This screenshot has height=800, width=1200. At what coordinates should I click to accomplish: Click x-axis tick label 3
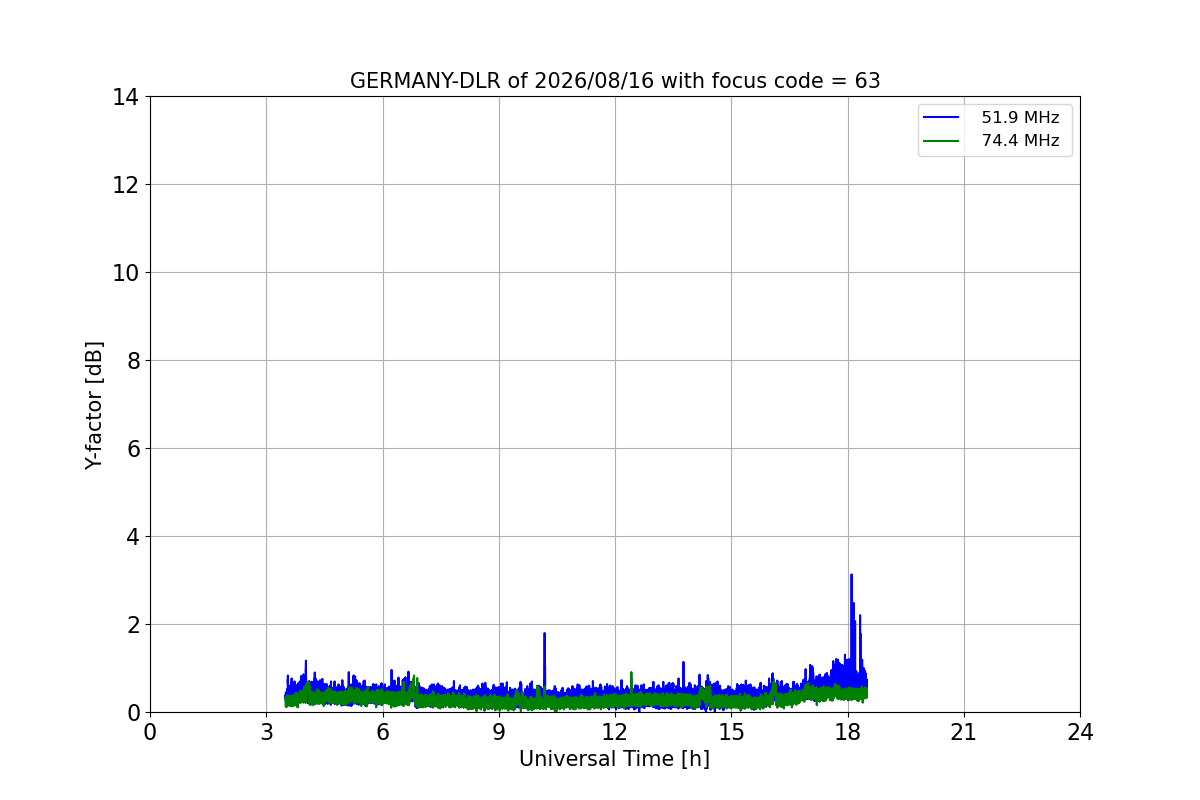coord(266,732)
